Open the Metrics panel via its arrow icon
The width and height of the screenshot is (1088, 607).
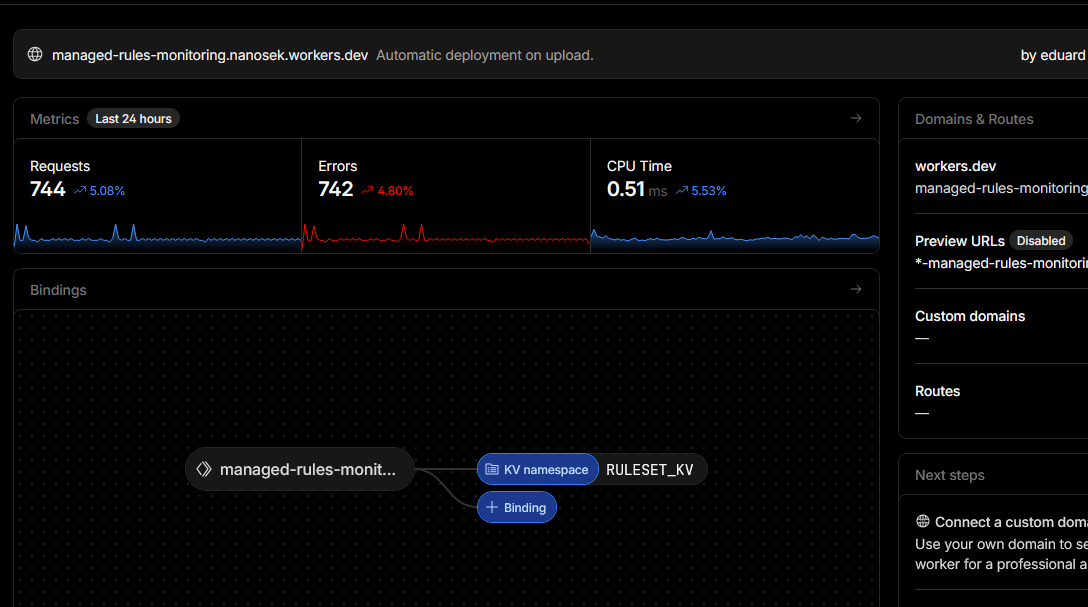(x=856, y=118)
